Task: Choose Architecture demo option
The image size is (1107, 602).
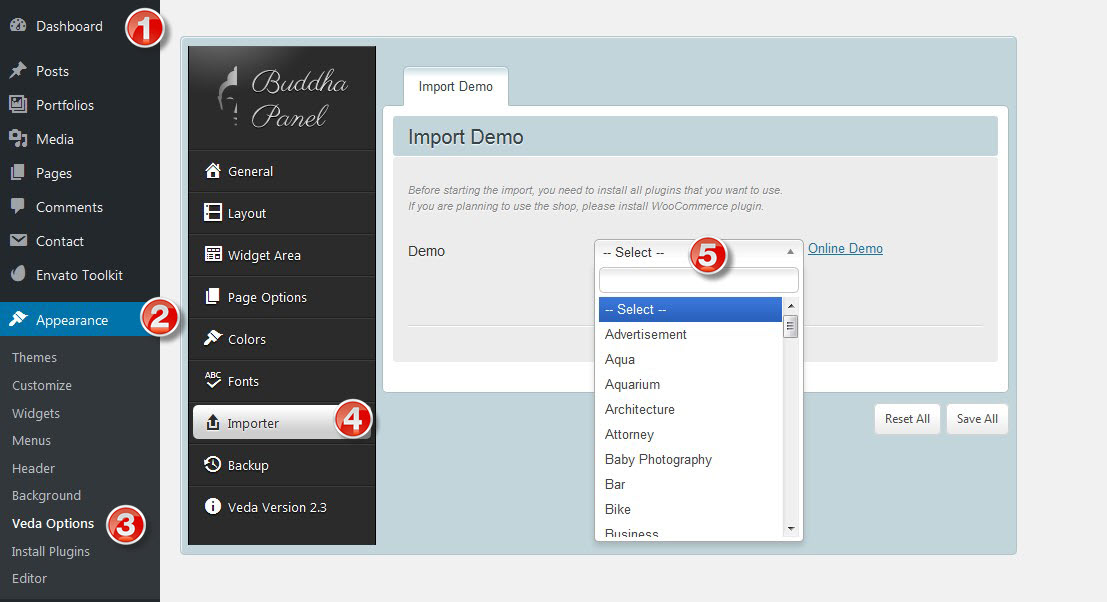Action: [690, 409]
